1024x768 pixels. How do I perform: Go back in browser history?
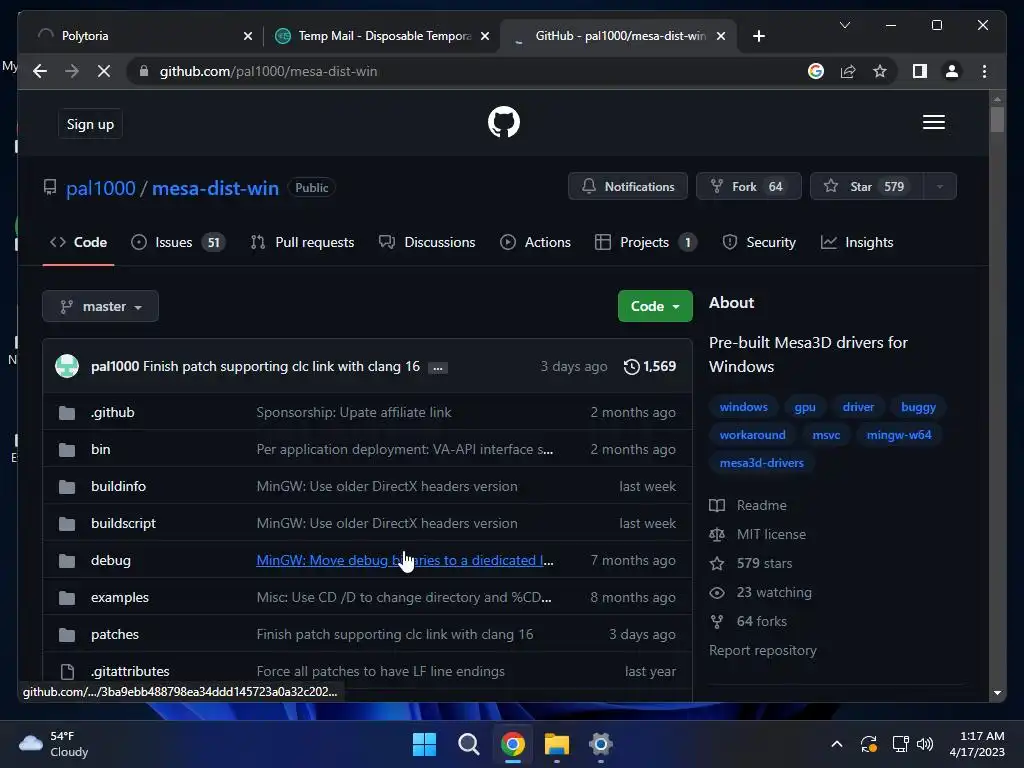point(40,71)
